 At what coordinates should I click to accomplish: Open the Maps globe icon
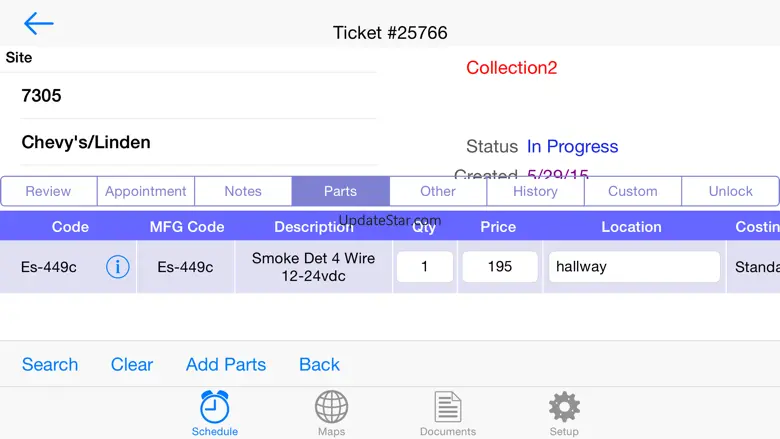point(331,408)
